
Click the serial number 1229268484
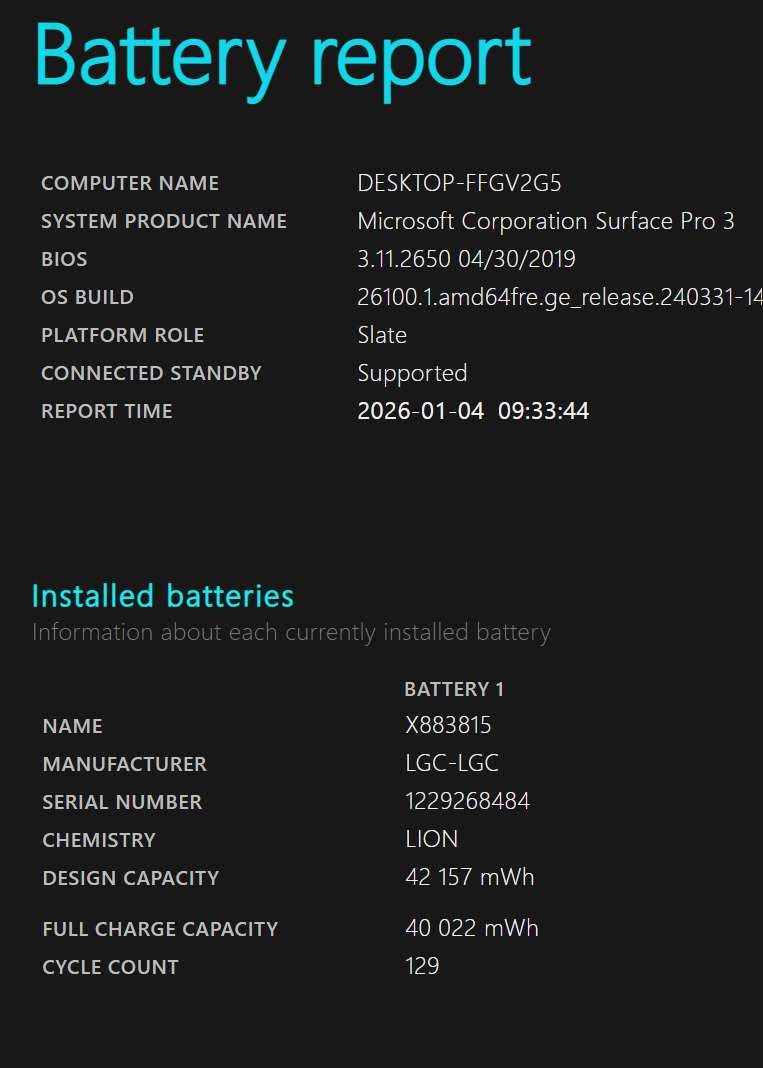(467, 802)
